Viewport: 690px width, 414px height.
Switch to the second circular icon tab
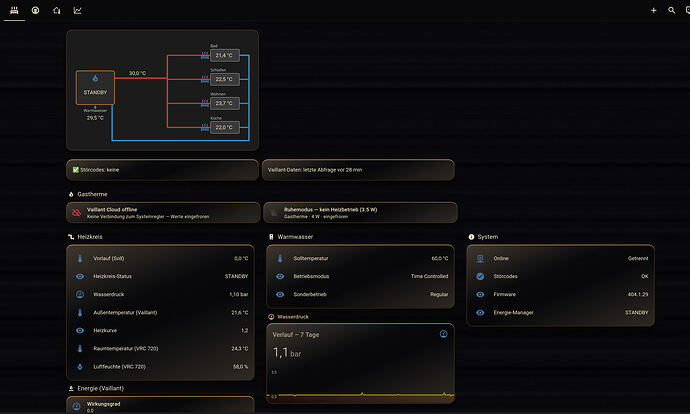point(36,10)
